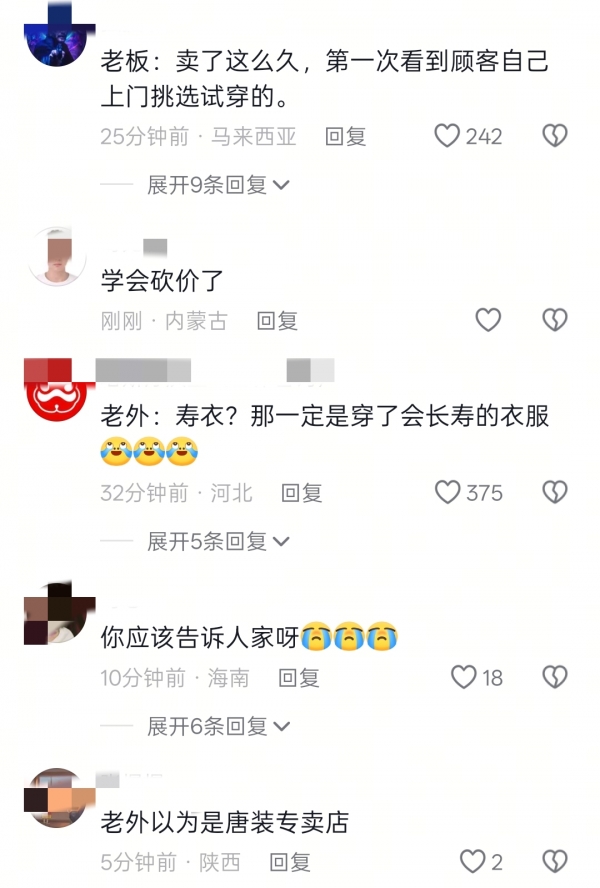The image size is (600, 888).
Task: Dislike the Malaysia comment from 25 minutes ago
Action: [555, 136]
